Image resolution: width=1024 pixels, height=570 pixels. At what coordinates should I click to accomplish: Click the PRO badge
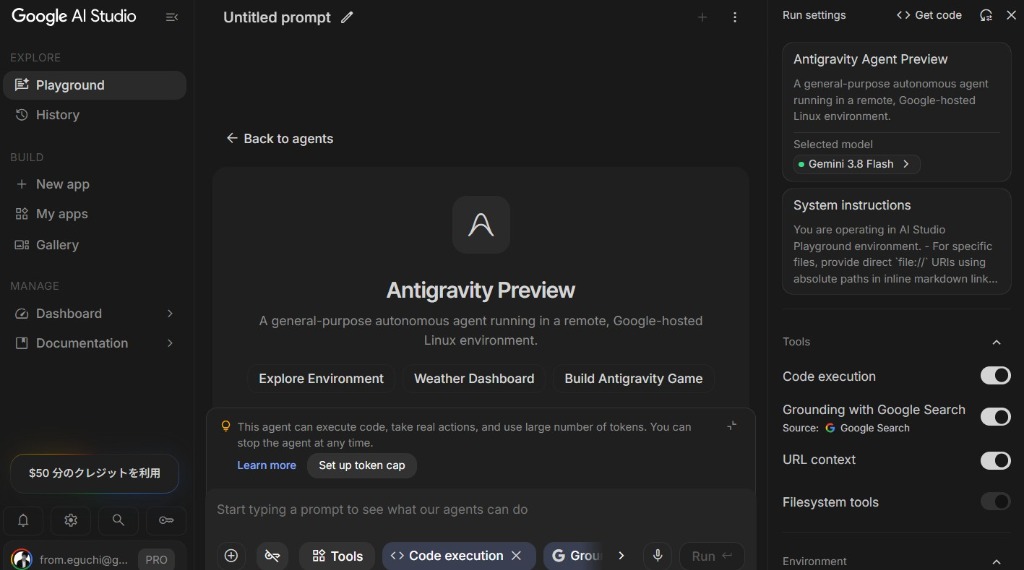(x=156, y=560)
